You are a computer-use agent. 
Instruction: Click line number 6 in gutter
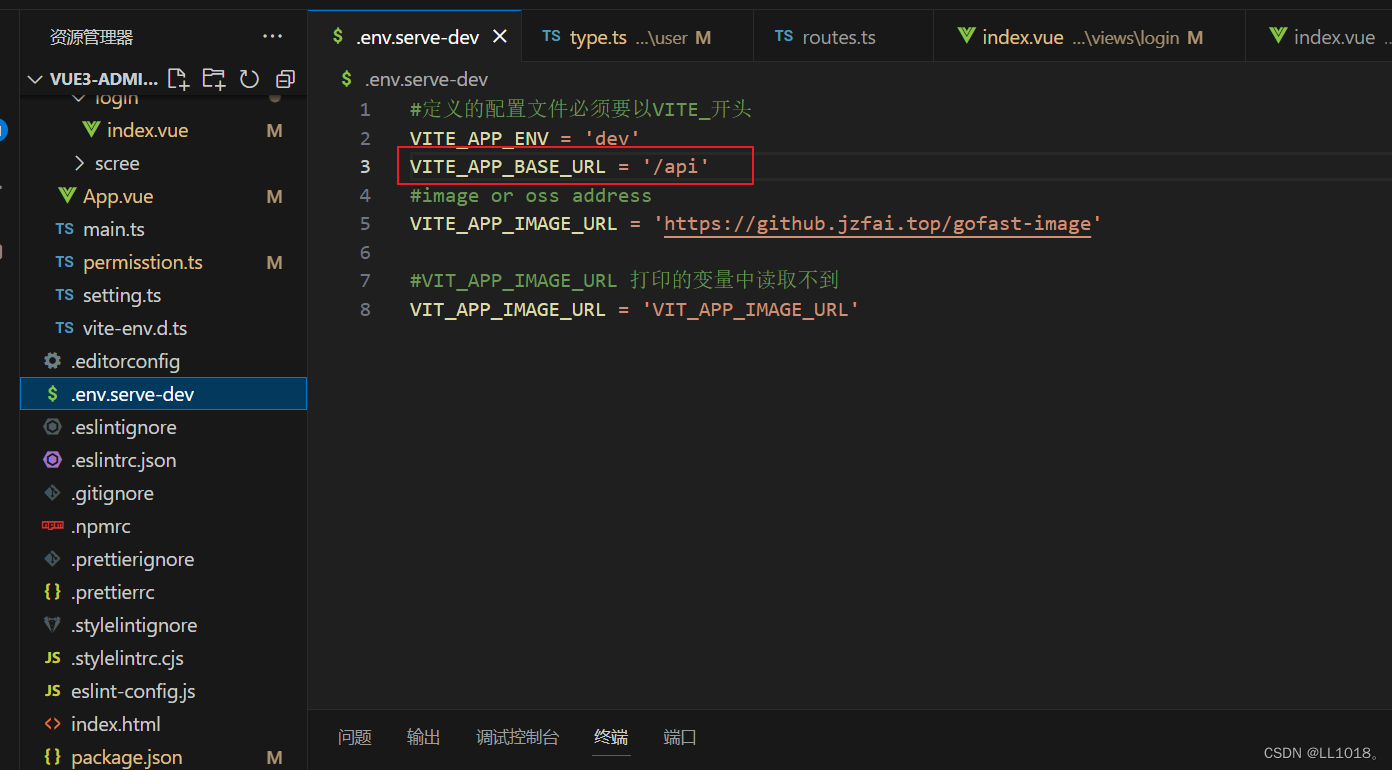365,252
